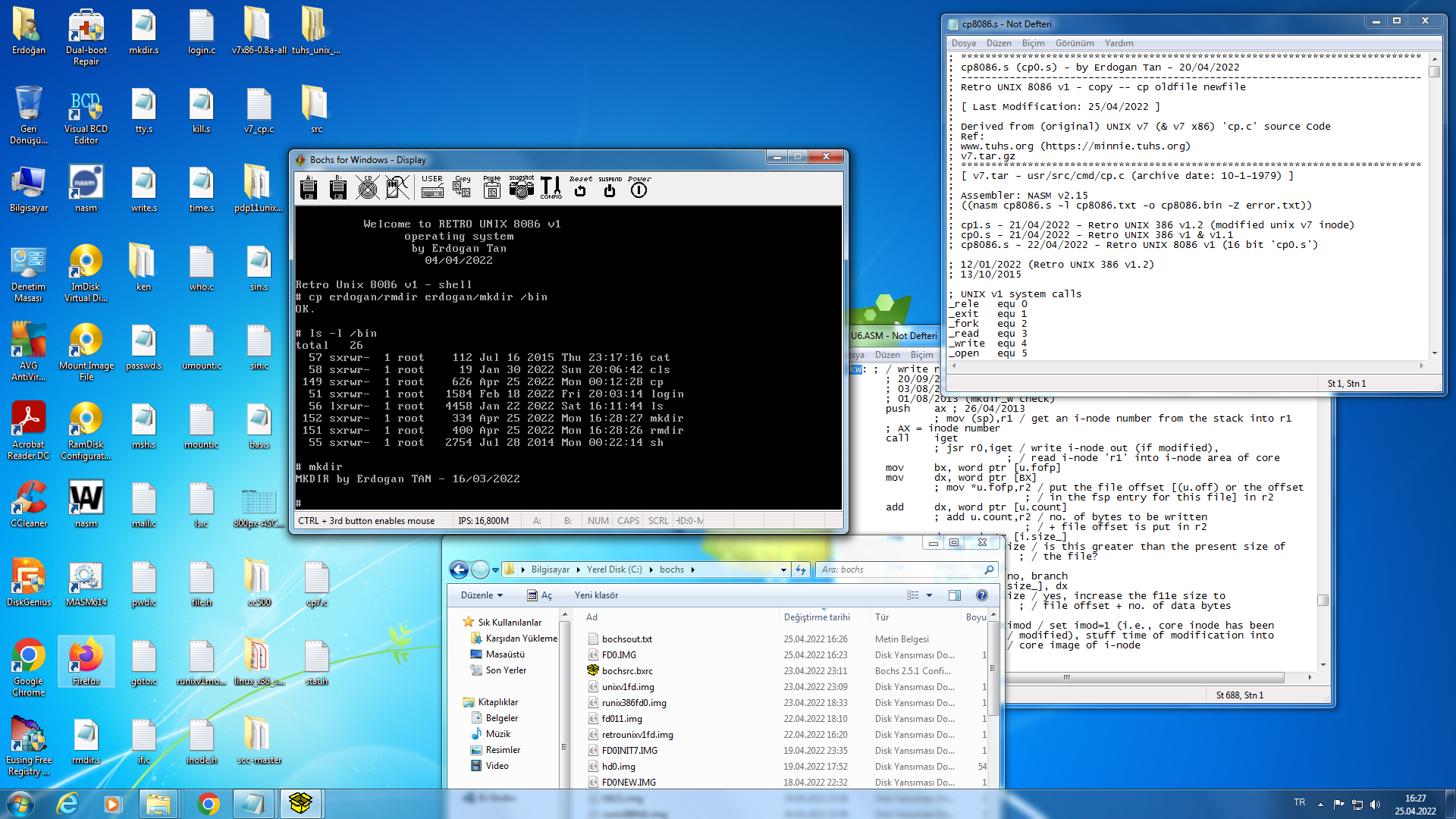This screenshot has width=1456, height=819.
Task: Click the floppy A: drive icon
Action: [309, 187]
